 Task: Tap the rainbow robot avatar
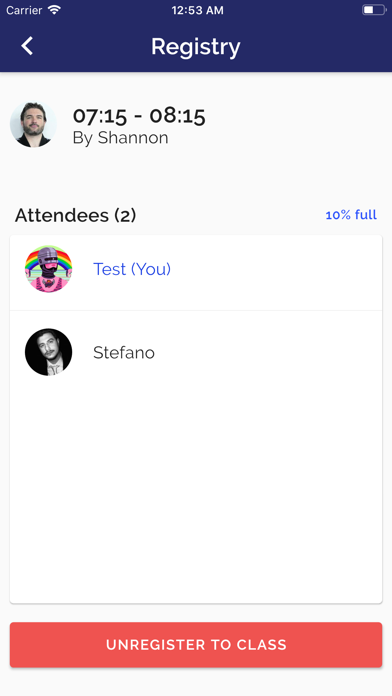coord(48,269)
